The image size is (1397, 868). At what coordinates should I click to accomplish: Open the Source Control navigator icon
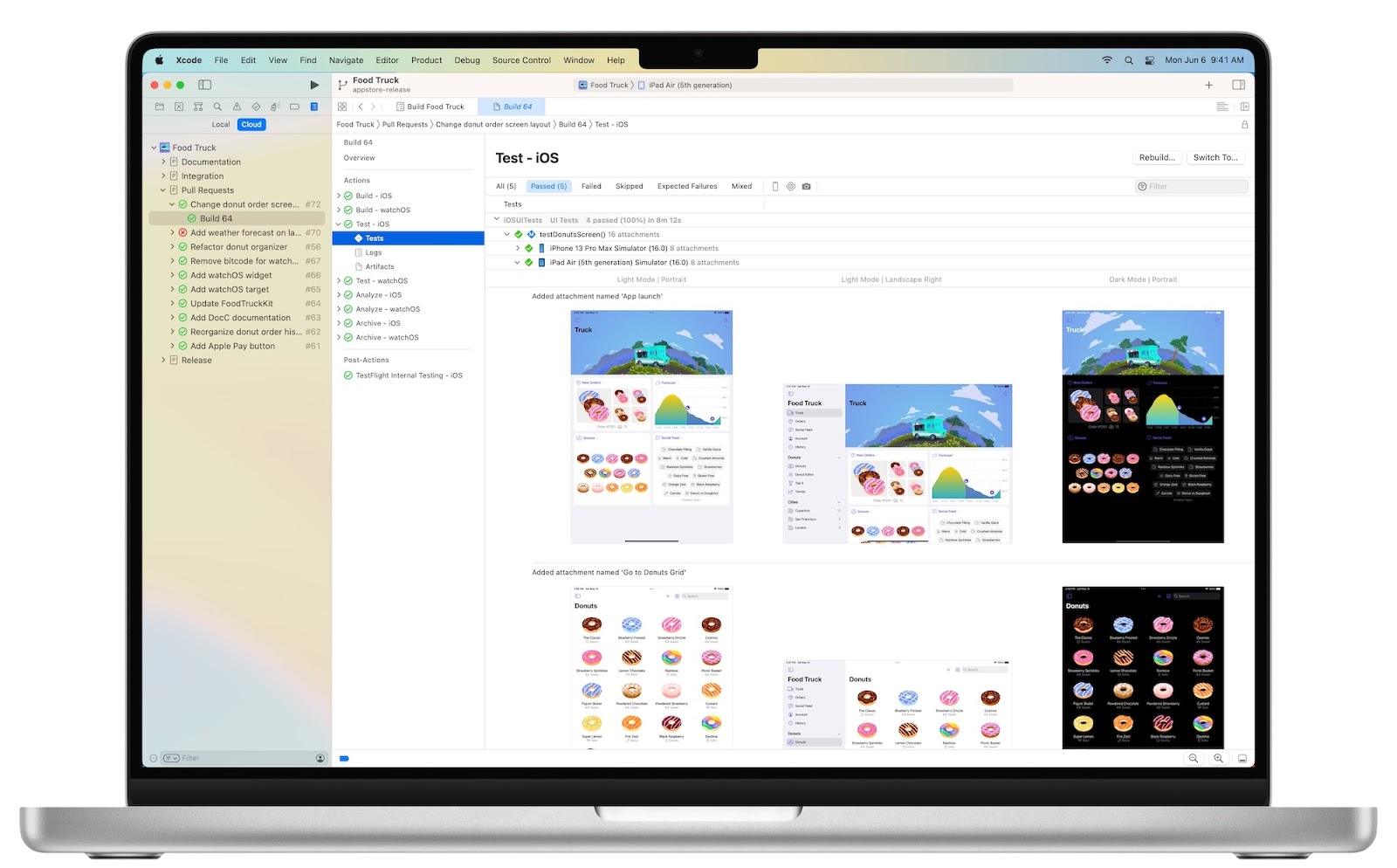[179, 107]
